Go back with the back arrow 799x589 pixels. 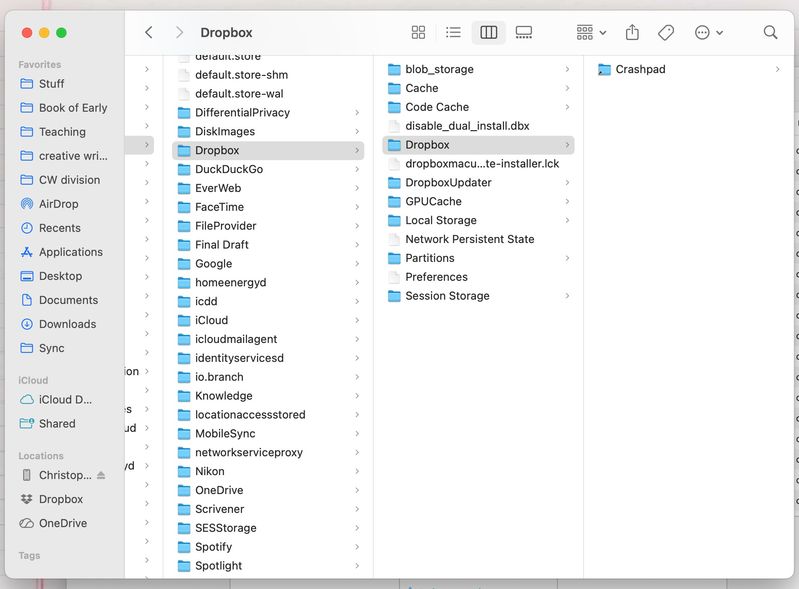pos(149,32)
